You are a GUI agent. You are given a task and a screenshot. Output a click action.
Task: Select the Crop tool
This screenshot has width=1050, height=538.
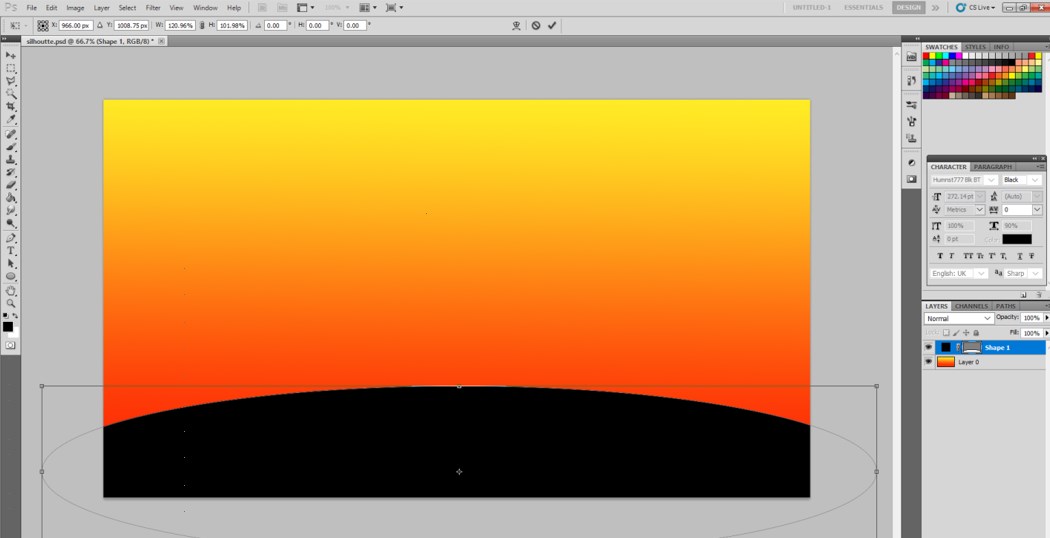tap(11, 107)
